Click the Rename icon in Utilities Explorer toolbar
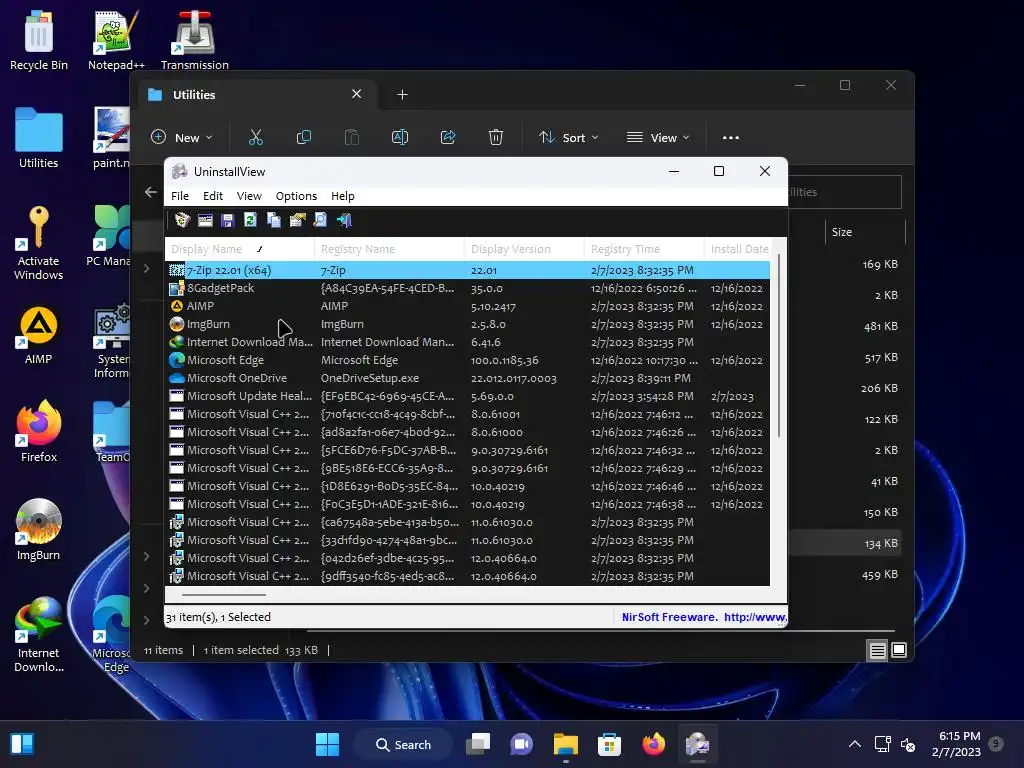Image resolution: width=1024 pixels, height=768 pixels. pos(400,137)
